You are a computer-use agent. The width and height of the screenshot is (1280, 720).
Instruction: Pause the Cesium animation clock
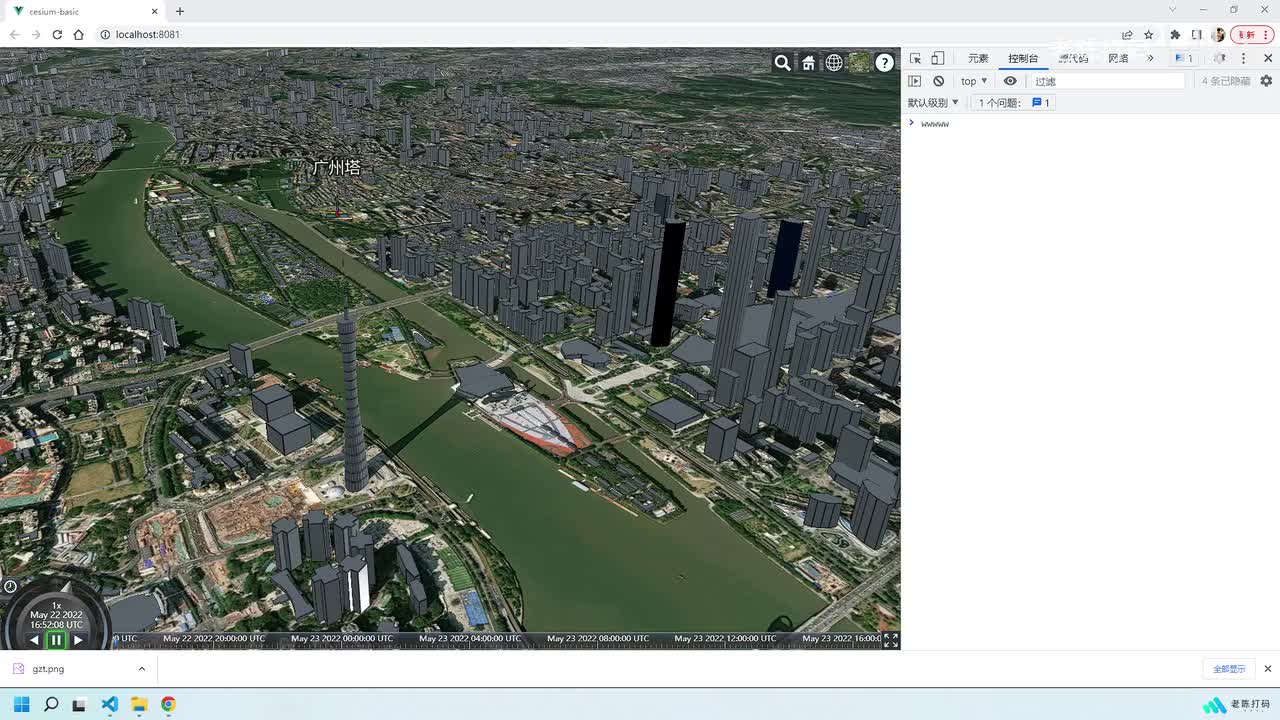click(x=56, y=640)
